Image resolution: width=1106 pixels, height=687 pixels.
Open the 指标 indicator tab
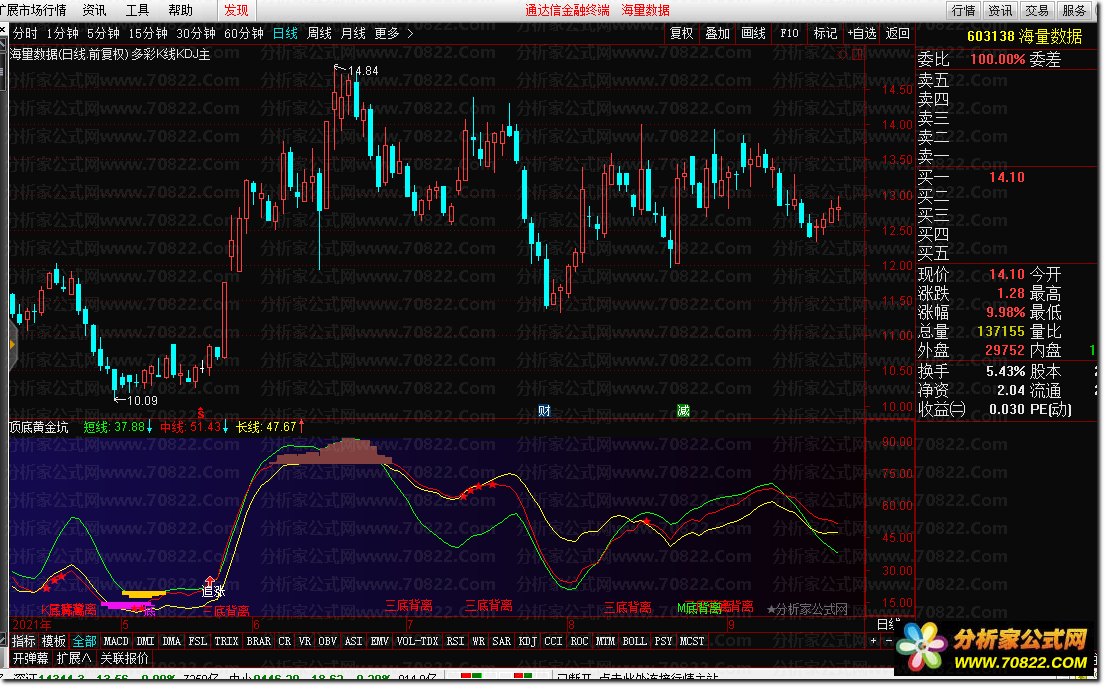23,641
